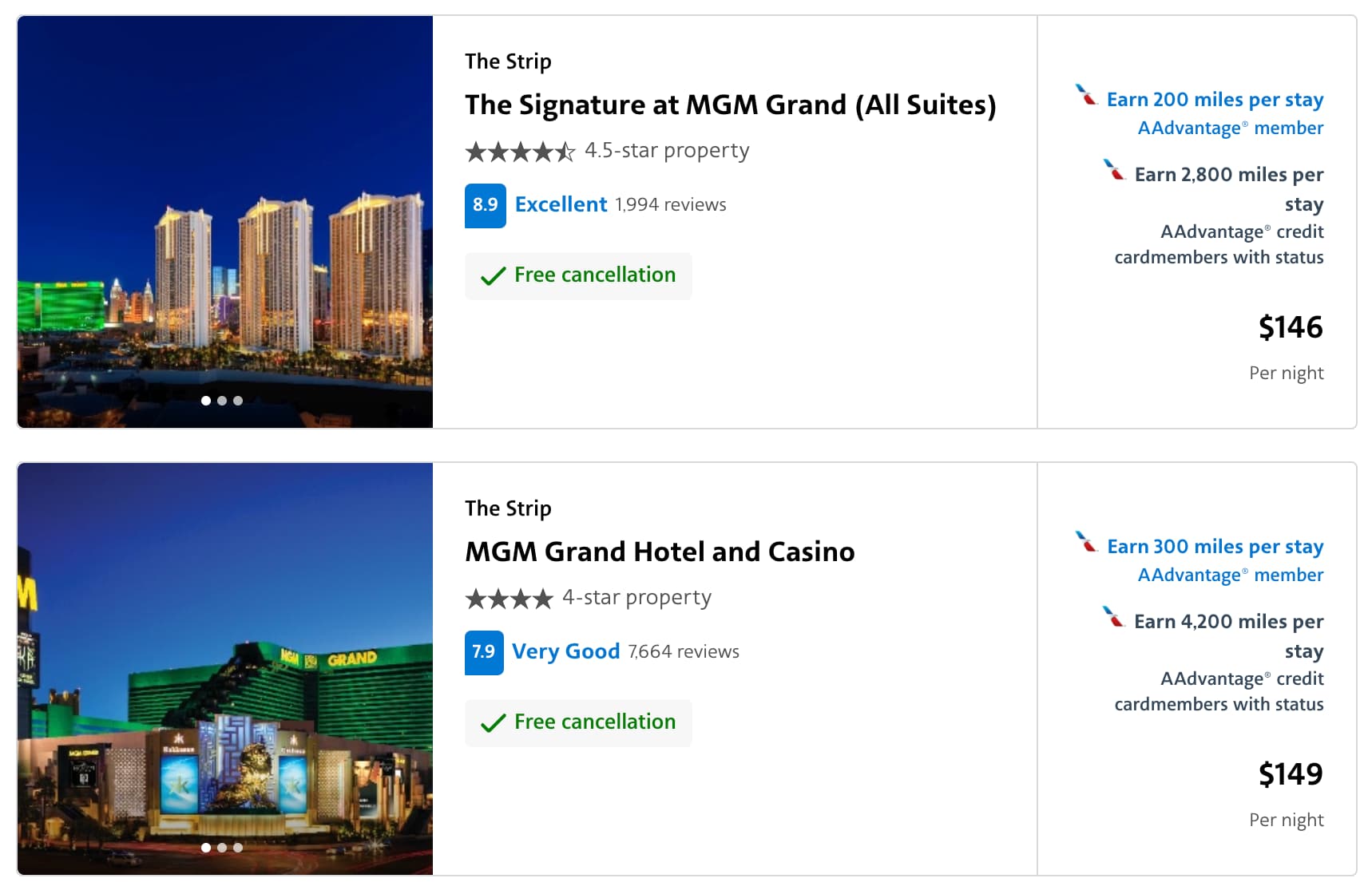Click the MGM Grand Hotel and Casino photo
1372x894 pixels.
point(224,668)
